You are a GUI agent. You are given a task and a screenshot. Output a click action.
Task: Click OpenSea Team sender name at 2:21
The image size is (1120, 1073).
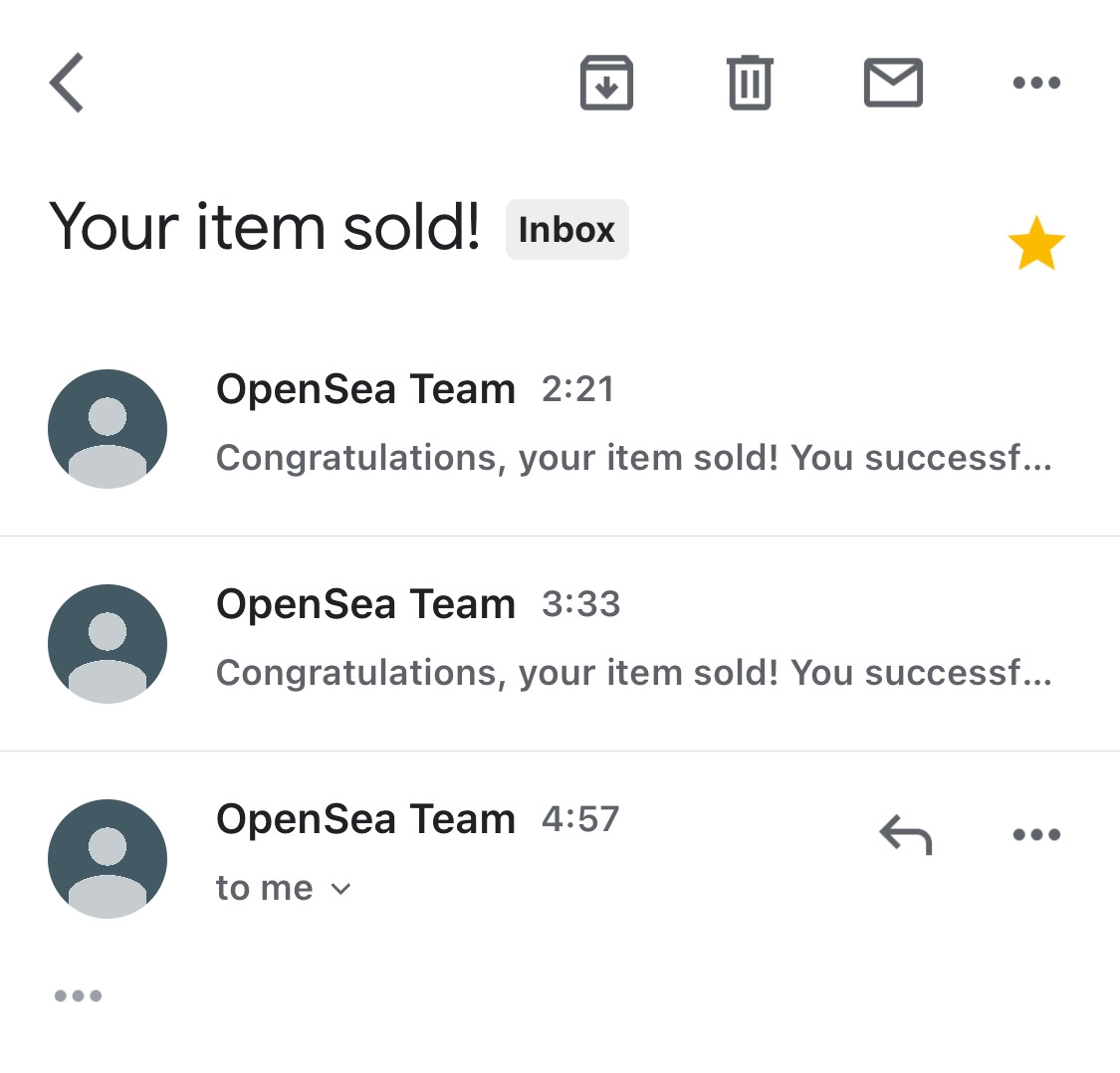pyautogui.click(x=365, y=389)
